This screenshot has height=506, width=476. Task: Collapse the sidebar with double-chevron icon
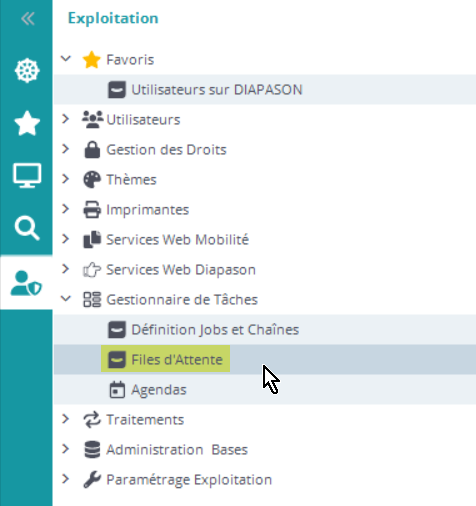[x=27, y=18]
